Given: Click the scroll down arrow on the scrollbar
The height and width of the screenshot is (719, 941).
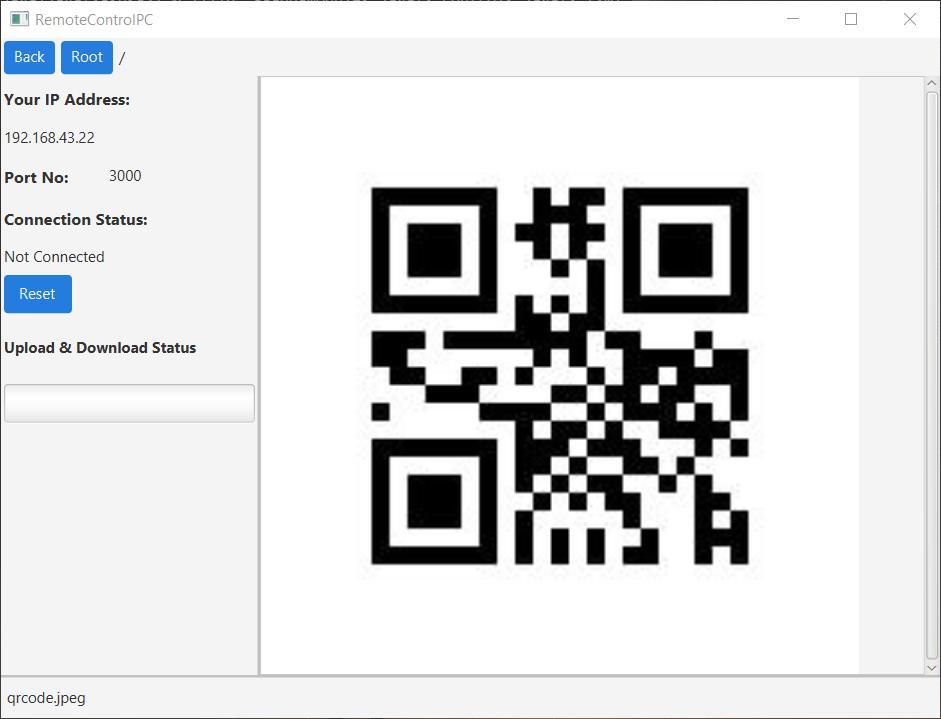Looking at the screenshot, I should tap(931, 667).
